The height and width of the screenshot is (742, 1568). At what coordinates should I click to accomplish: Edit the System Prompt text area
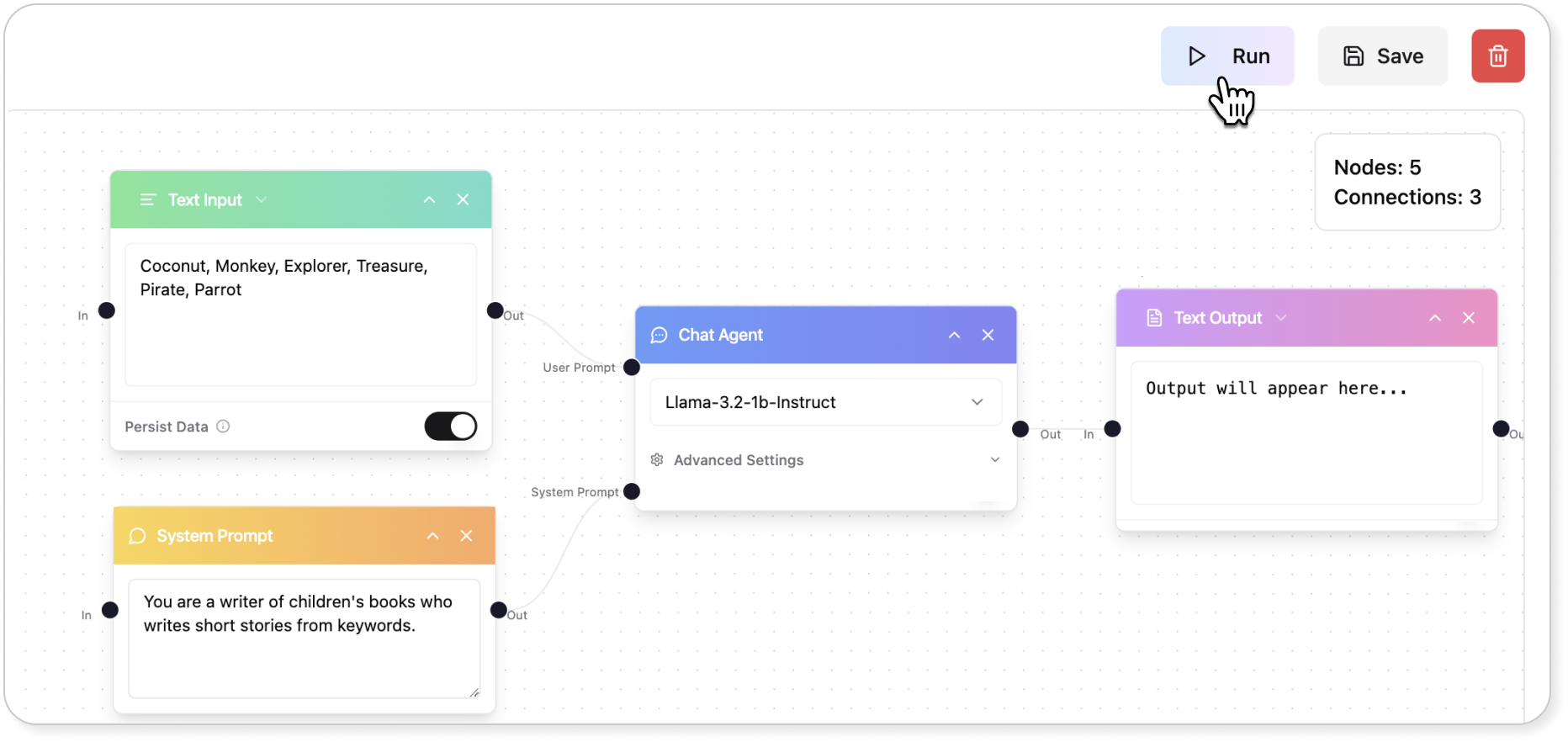pos(304,638)
